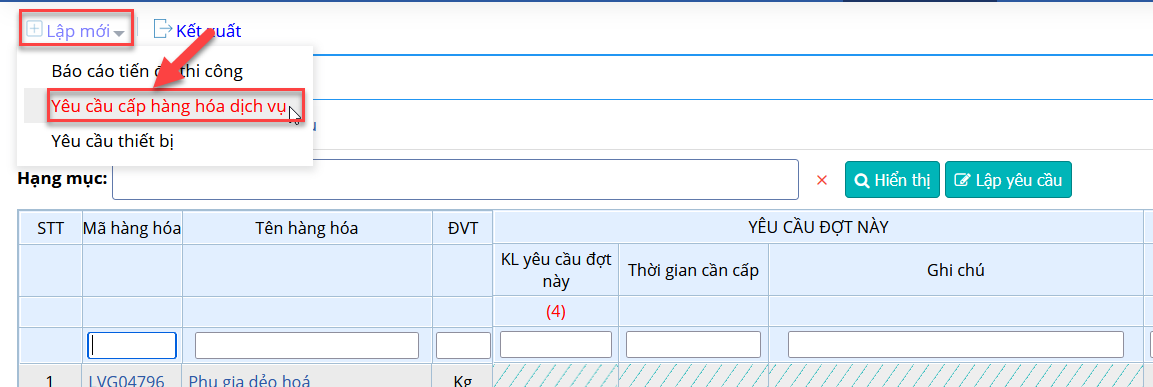Select Yêu cầu thiết bị menu entry

pos(113,141)
